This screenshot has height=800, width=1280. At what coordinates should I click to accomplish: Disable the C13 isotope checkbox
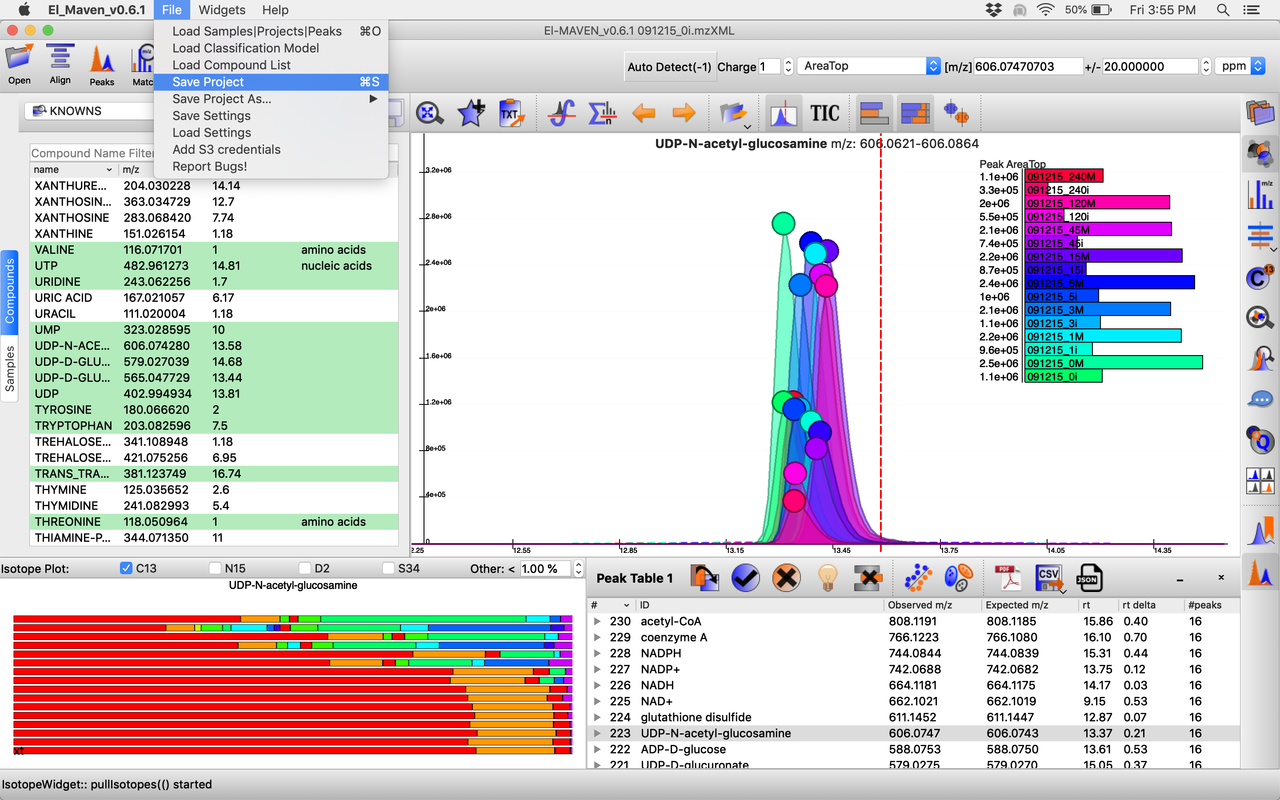126,568
